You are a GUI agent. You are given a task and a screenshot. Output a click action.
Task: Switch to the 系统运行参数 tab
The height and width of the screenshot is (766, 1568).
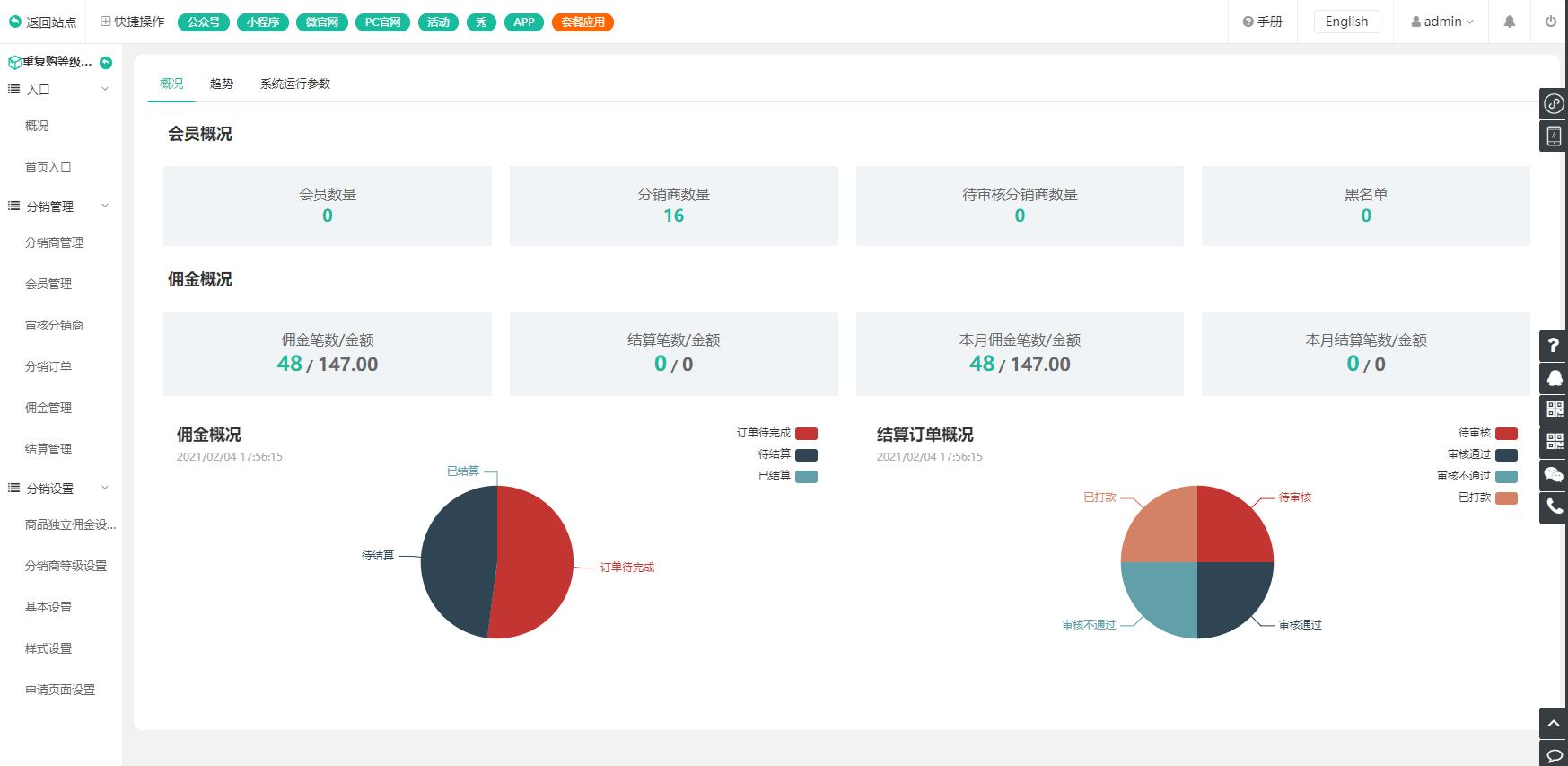(295, 84)
